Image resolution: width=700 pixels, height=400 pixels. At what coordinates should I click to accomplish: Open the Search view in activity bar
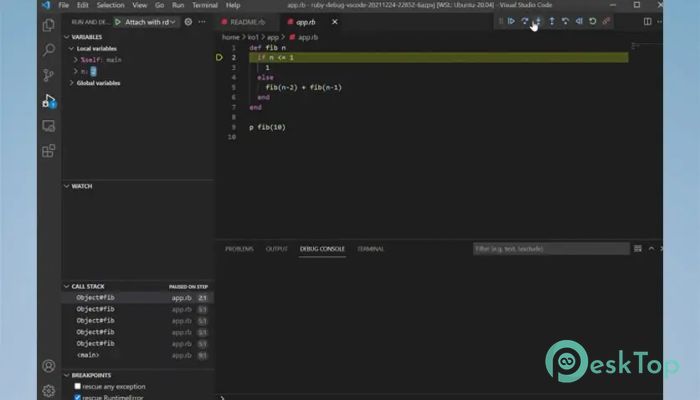(49, 50)
